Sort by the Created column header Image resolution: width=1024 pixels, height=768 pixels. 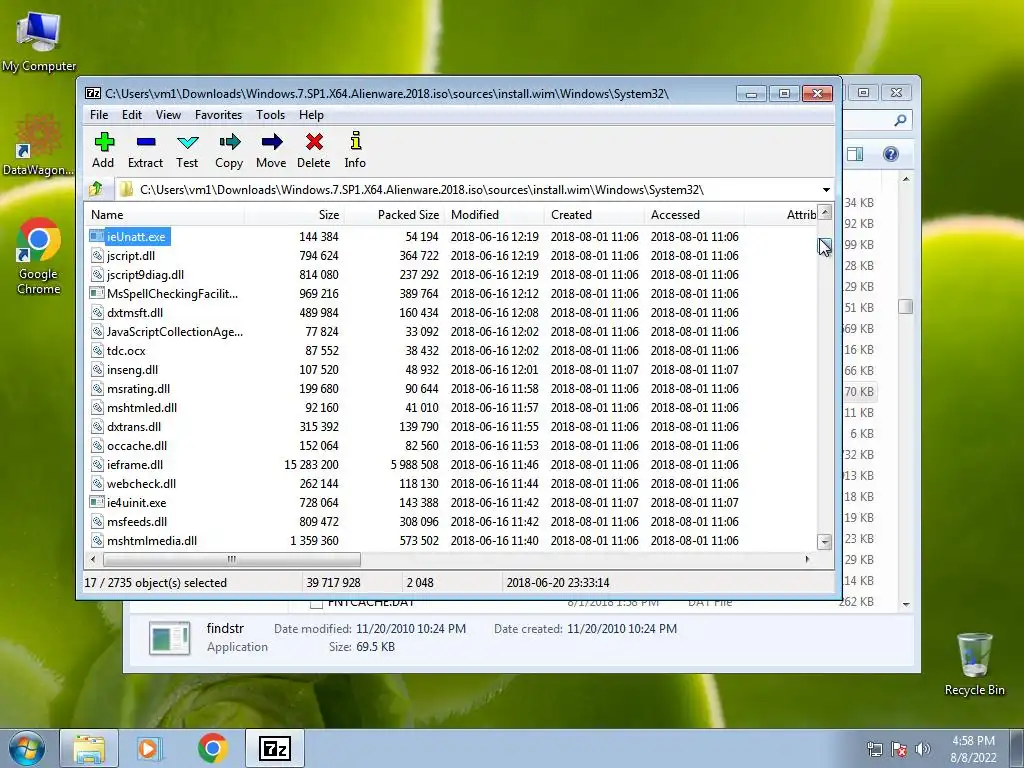594,215
